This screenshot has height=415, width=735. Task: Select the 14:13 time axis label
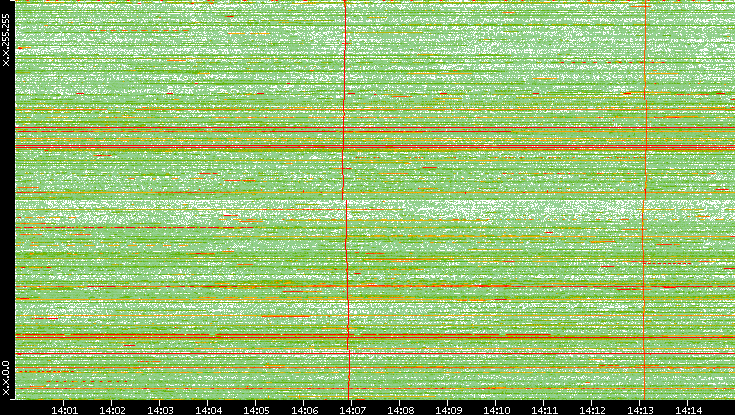pyautogui.click(x=640, y=410)
